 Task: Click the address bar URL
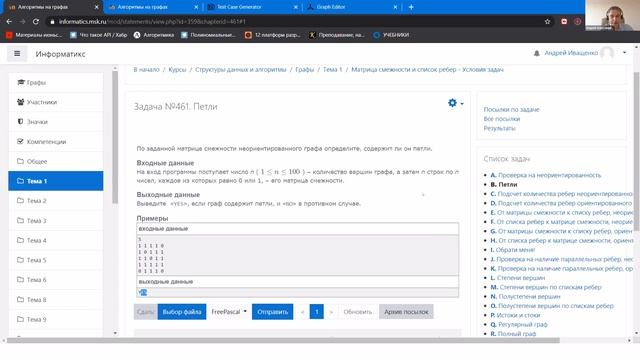click(152, 22)
